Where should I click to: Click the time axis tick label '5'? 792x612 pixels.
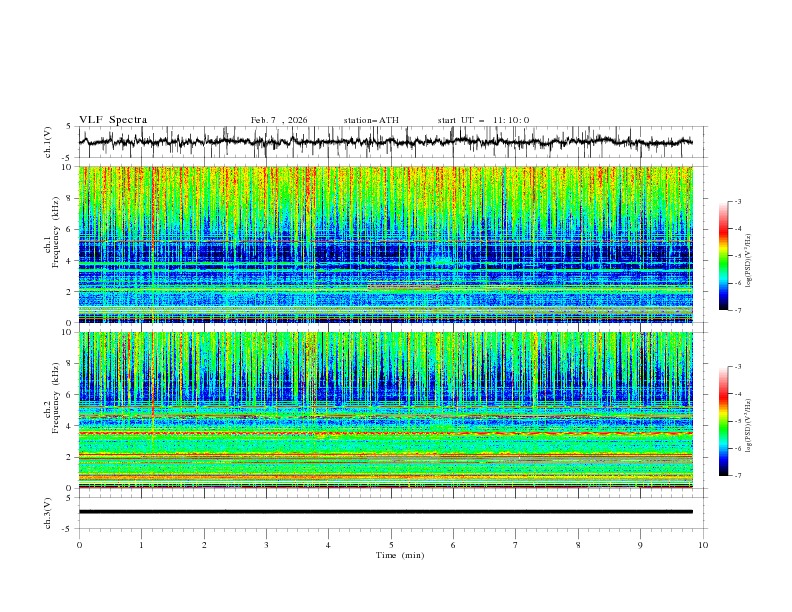coord(391,545)
